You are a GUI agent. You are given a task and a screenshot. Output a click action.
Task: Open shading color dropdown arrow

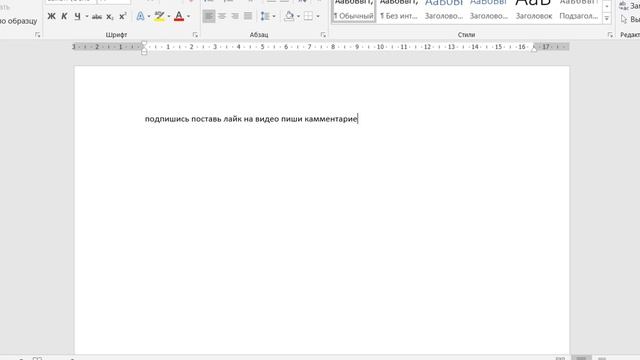point(298,16)
